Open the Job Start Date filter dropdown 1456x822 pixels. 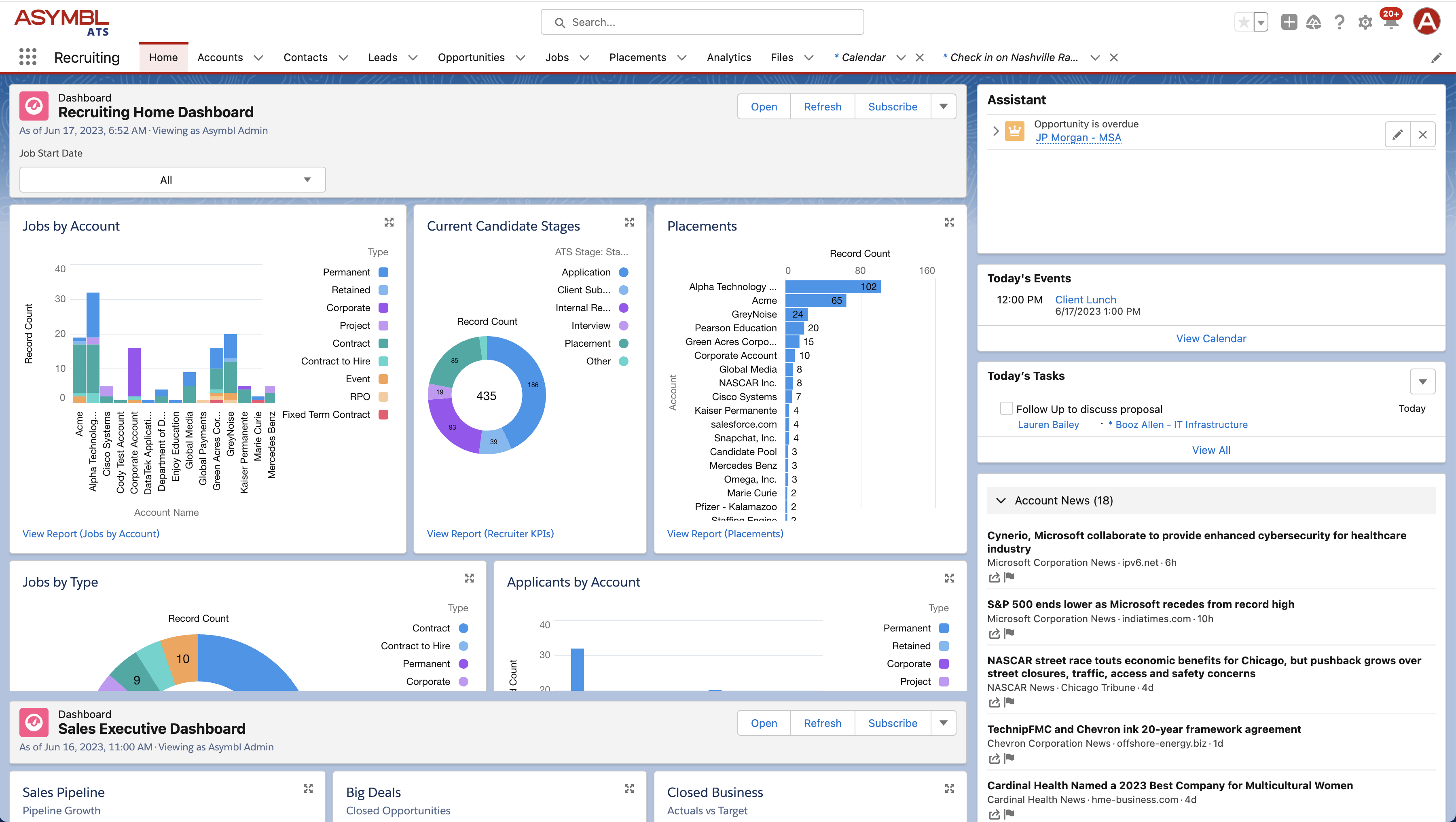[x=172, y=180]
